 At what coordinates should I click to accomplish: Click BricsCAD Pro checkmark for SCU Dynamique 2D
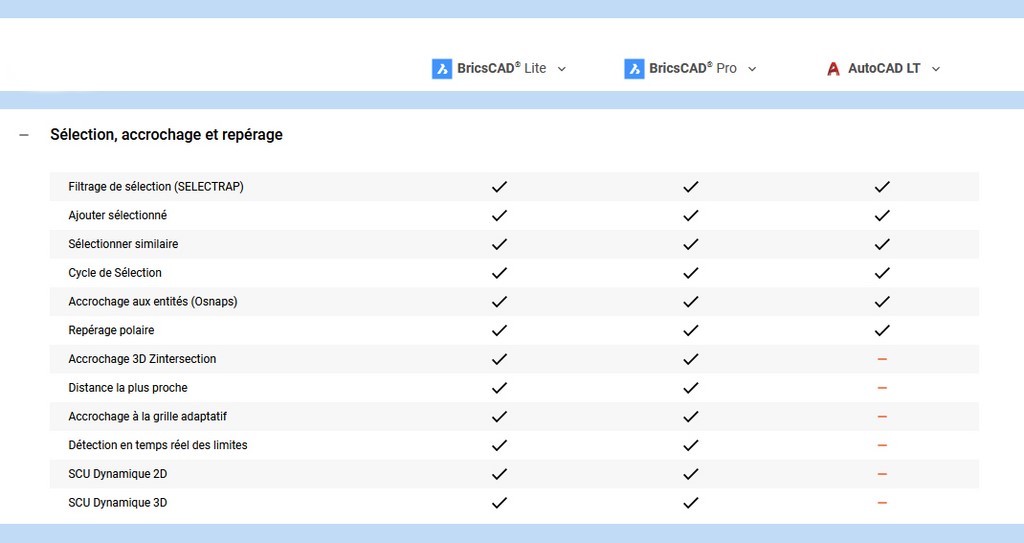690,474
